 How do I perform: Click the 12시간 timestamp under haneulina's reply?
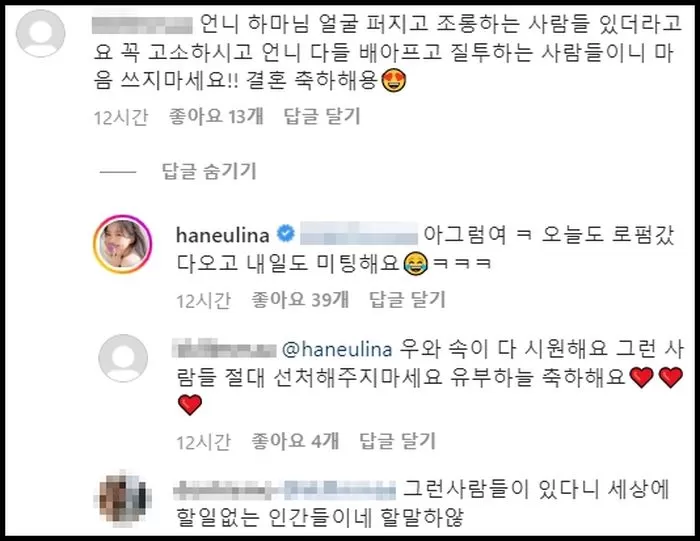204,301
